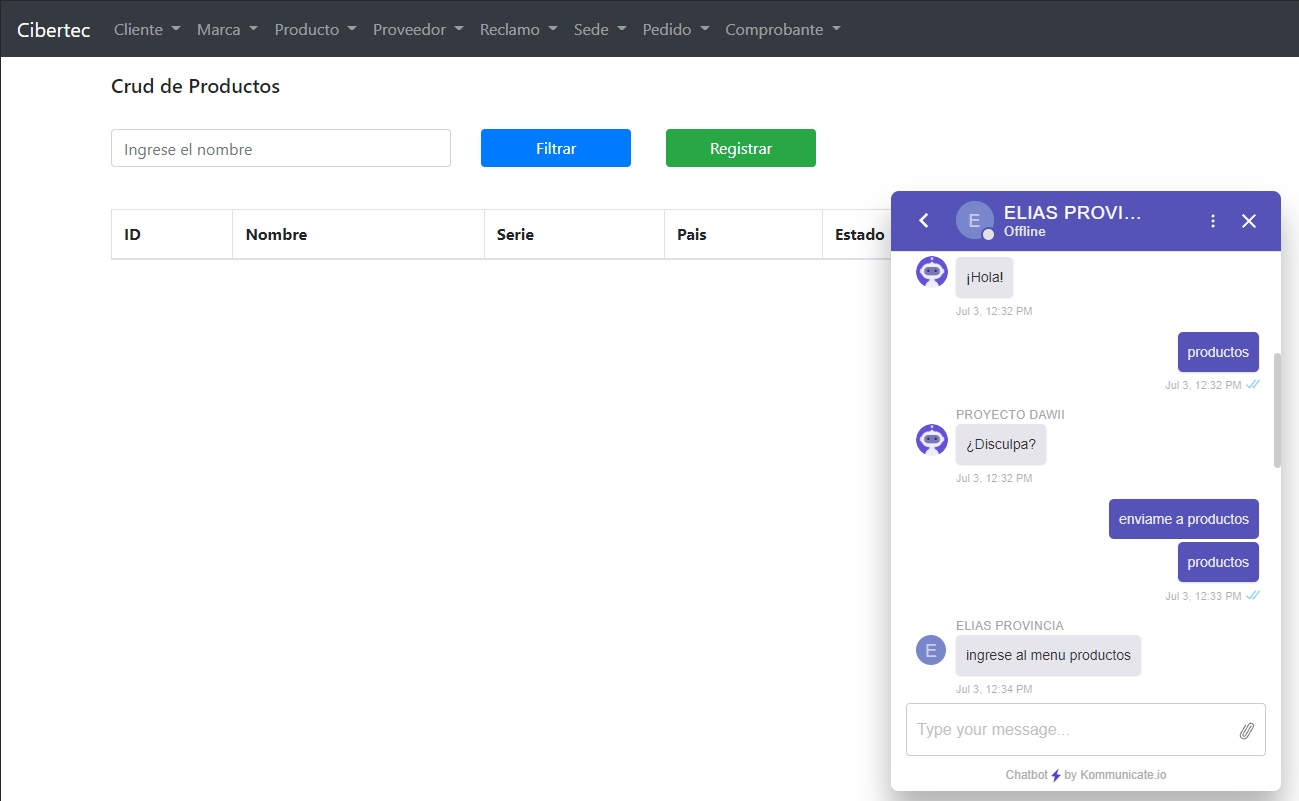The image size is (1299, 801).
Task: Click the back arrow in chat header
Action: tap(924, 221)
